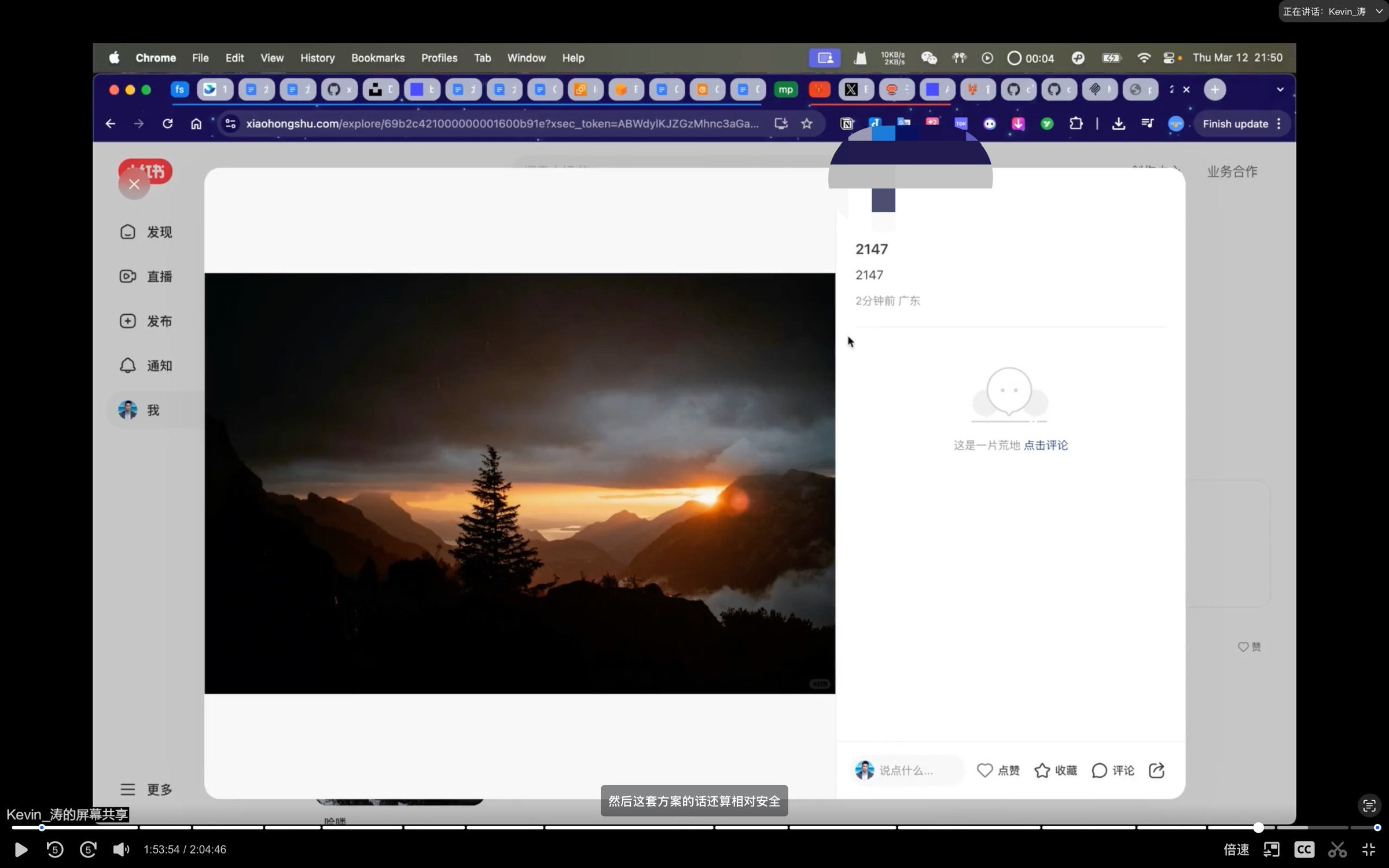Open the History menu in menu bar
Screen dimensions: 1389x868
point(317,58)
